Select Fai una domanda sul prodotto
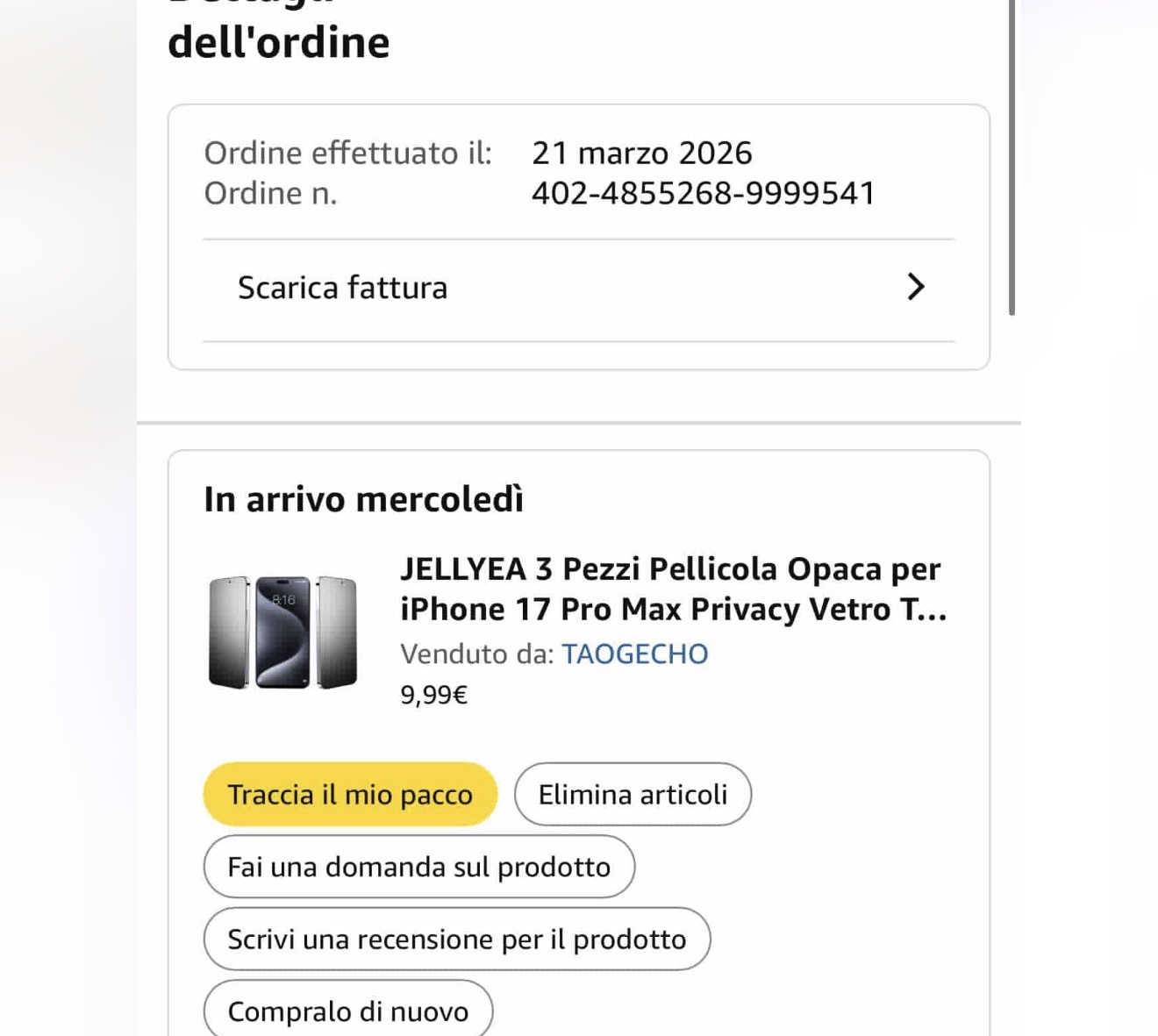Image resolution: width=1158 pixels, height=1036 pixels. point(419,867)
